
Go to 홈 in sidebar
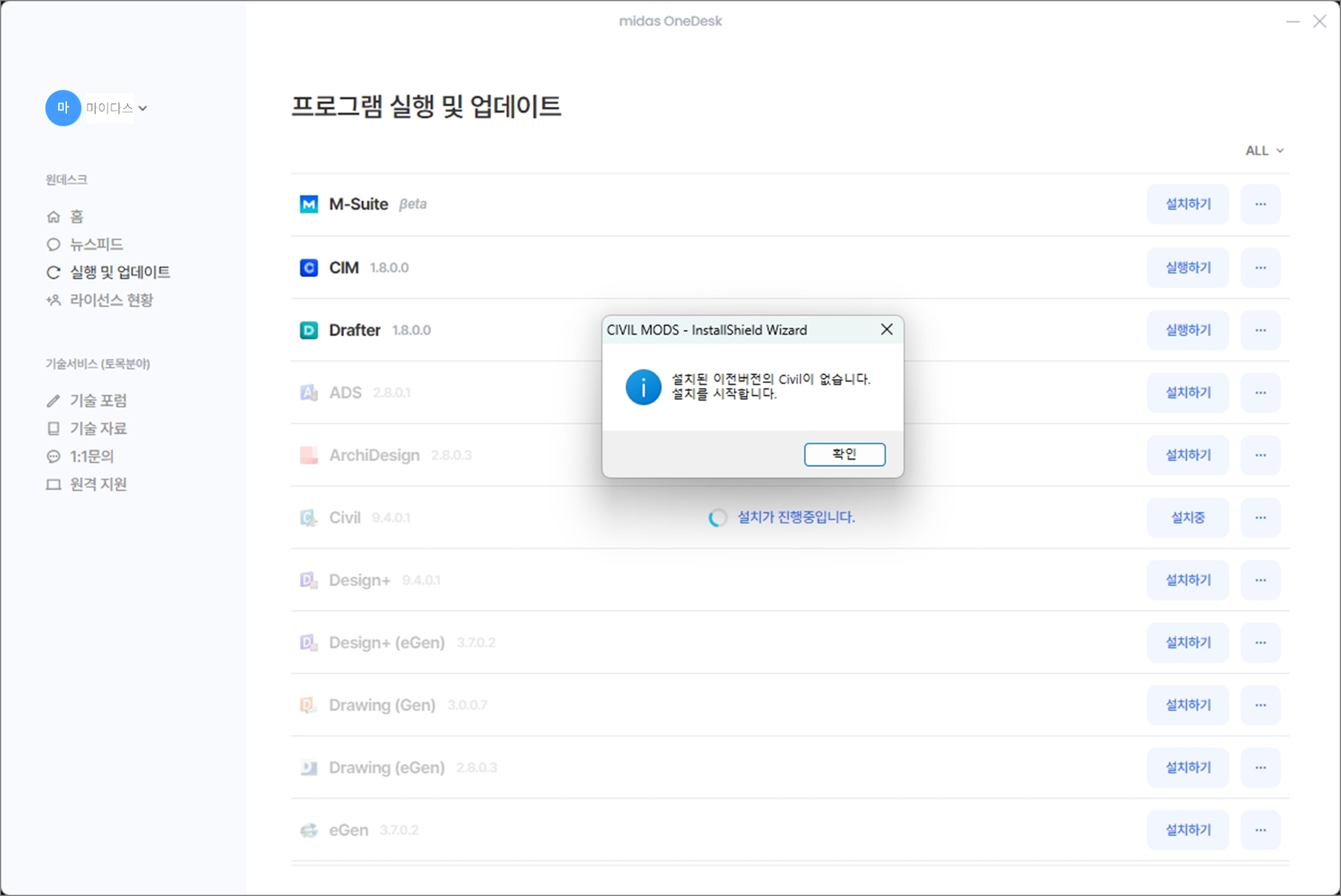[65, 217]
